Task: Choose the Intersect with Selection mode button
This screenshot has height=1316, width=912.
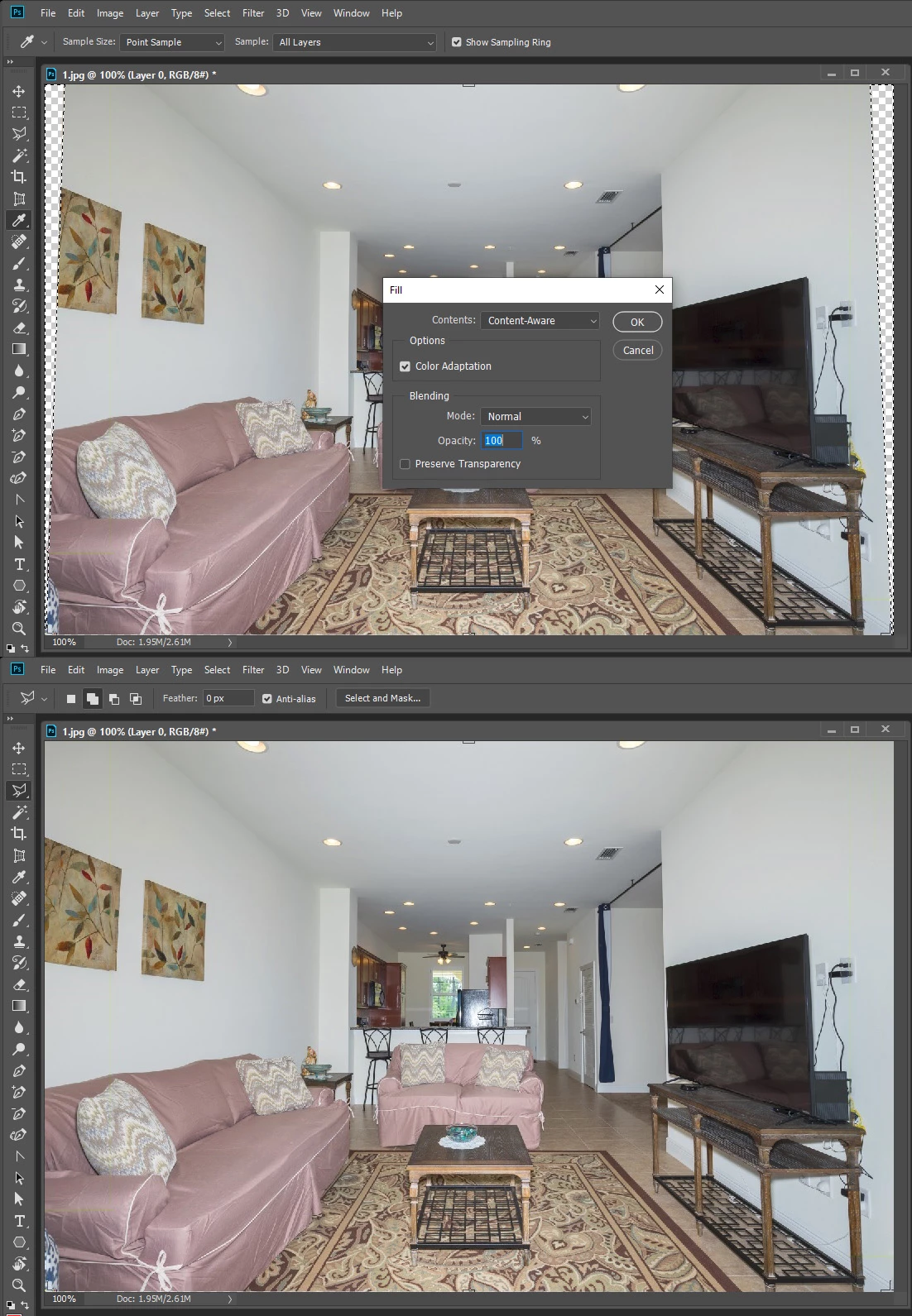Action: (x=136, y=699)
